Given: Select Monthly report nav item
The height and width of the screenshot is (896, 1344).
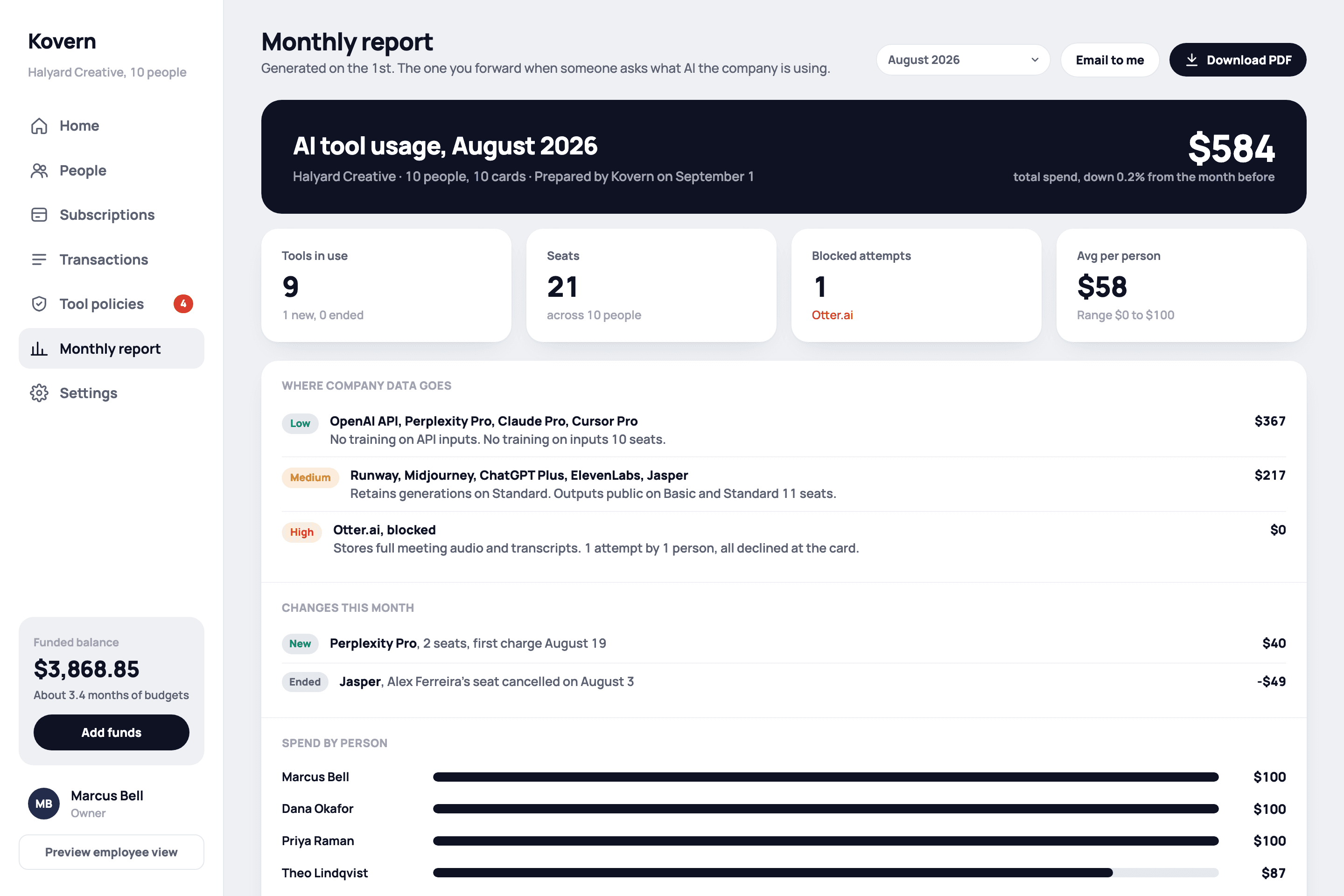Looking at the screenshot, I should (x=112, y=349).
